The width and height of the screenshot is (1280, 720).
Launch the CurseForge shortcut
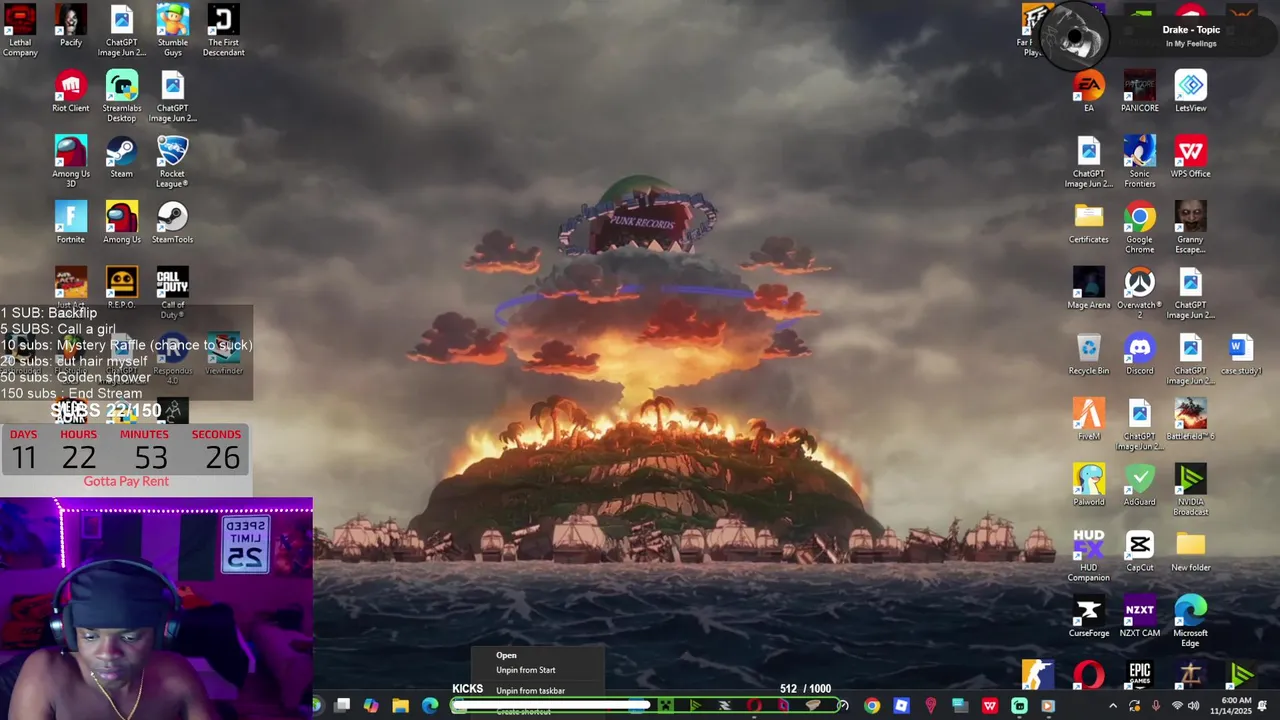pos(1088,616)
